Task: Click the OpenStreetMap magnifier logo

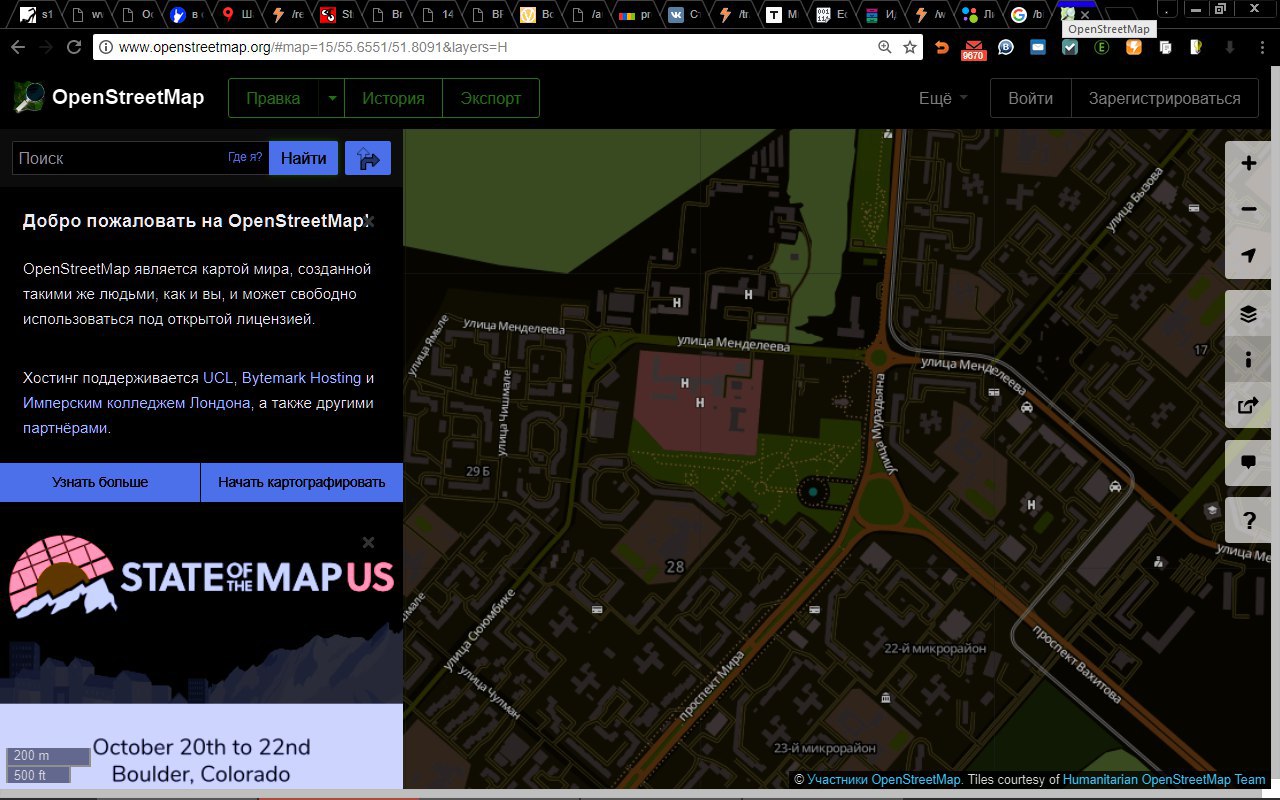Action: [29, 97]
